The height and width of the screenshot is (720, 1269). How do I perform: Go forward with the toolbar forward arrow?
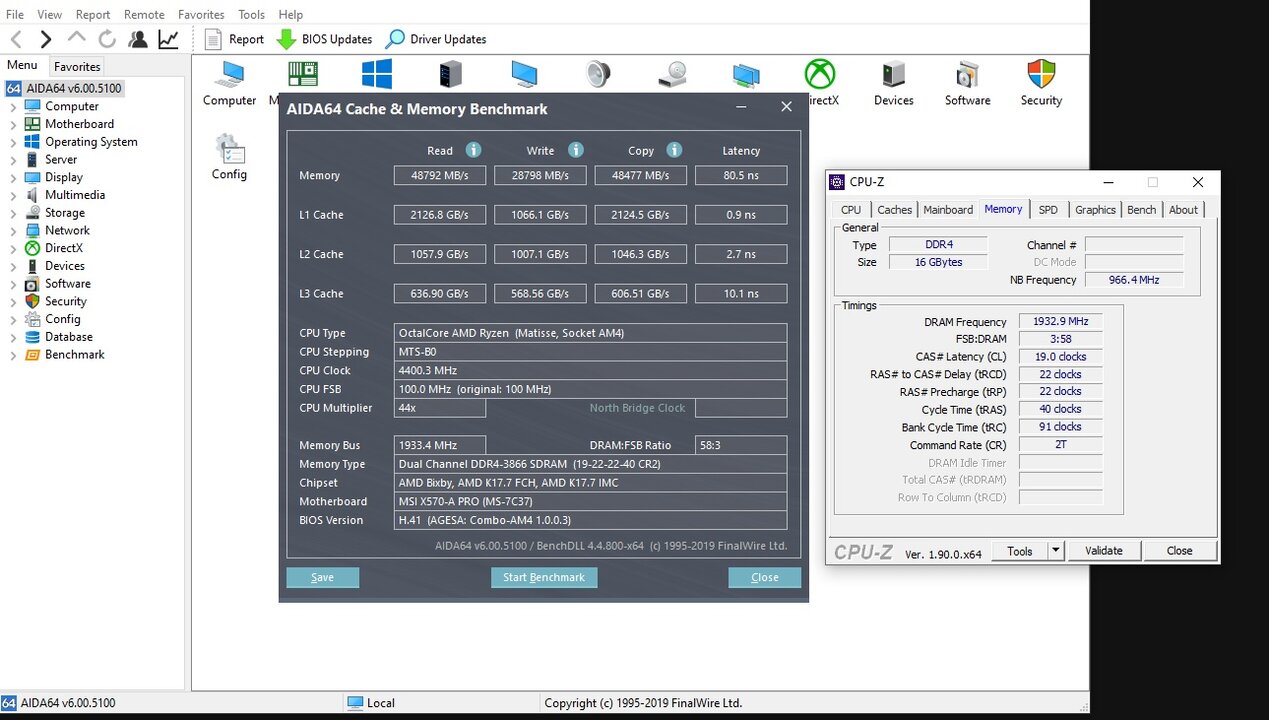pyautogui.click(x=46, y=39)
